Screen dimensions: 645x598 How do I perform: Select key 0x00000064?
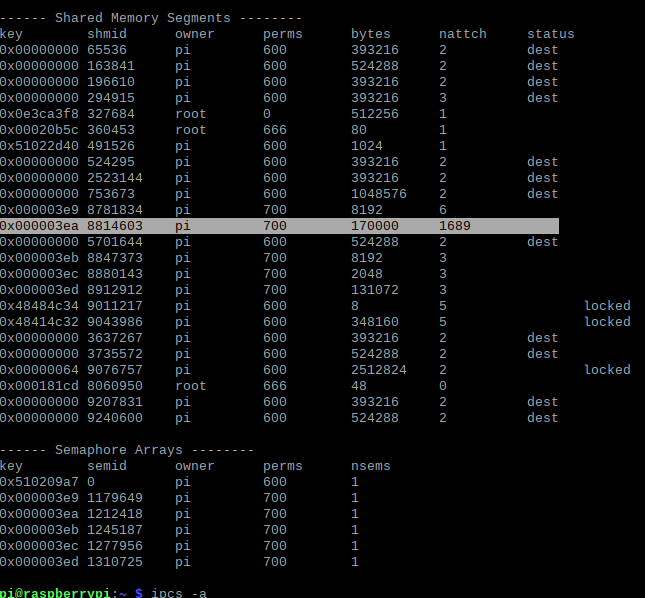39,370
